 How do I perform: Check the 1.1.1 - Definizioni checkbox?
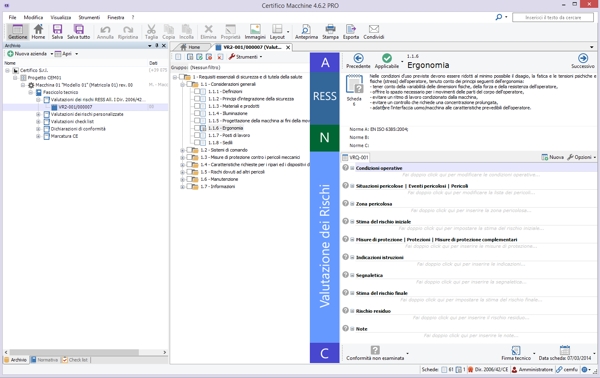pyautogui.click(x=197, y=91)
